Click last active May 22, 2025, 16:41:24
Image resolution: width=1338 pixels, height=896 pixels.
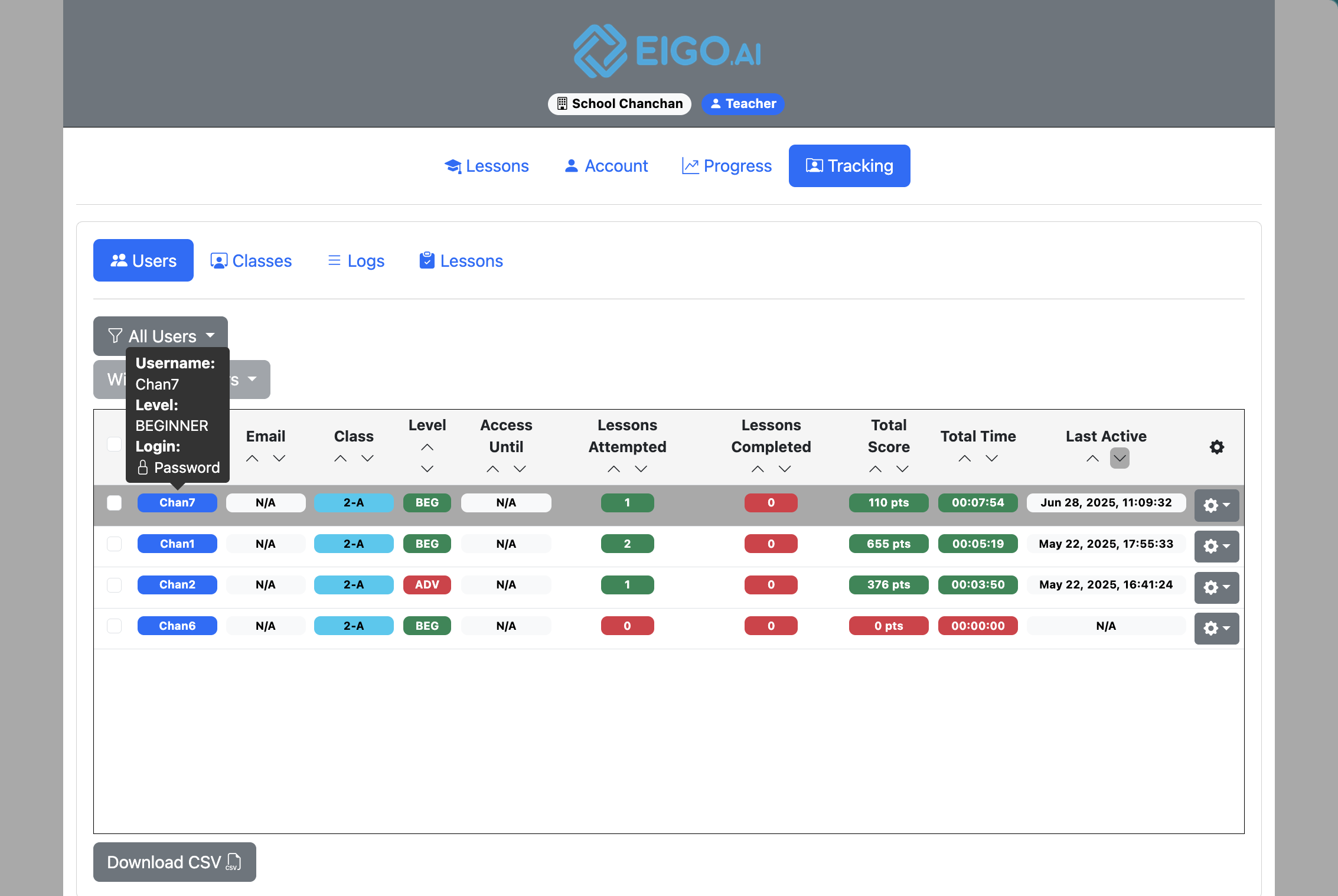[x=1106, y=585]
